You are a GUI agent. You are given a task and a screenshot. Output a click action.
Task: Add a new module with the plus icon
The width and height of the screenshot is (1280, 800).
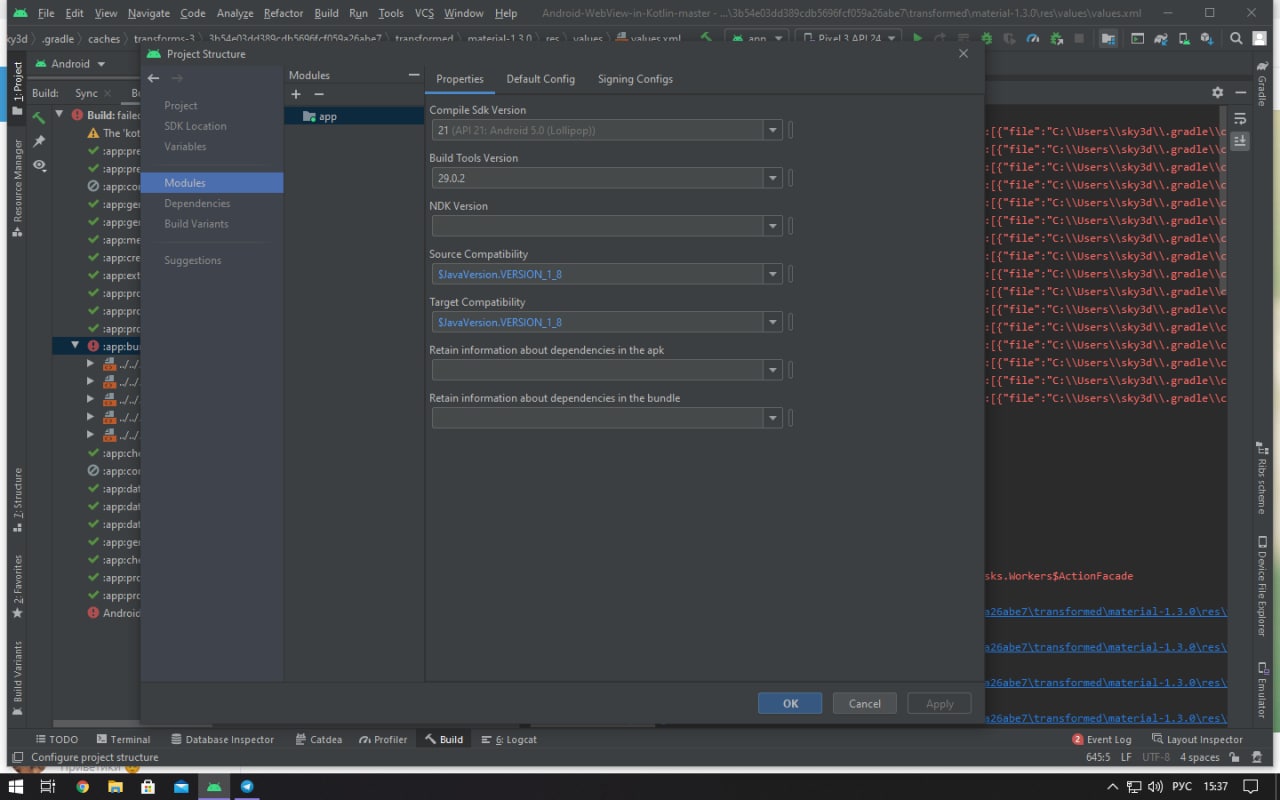tap(296, 94)
